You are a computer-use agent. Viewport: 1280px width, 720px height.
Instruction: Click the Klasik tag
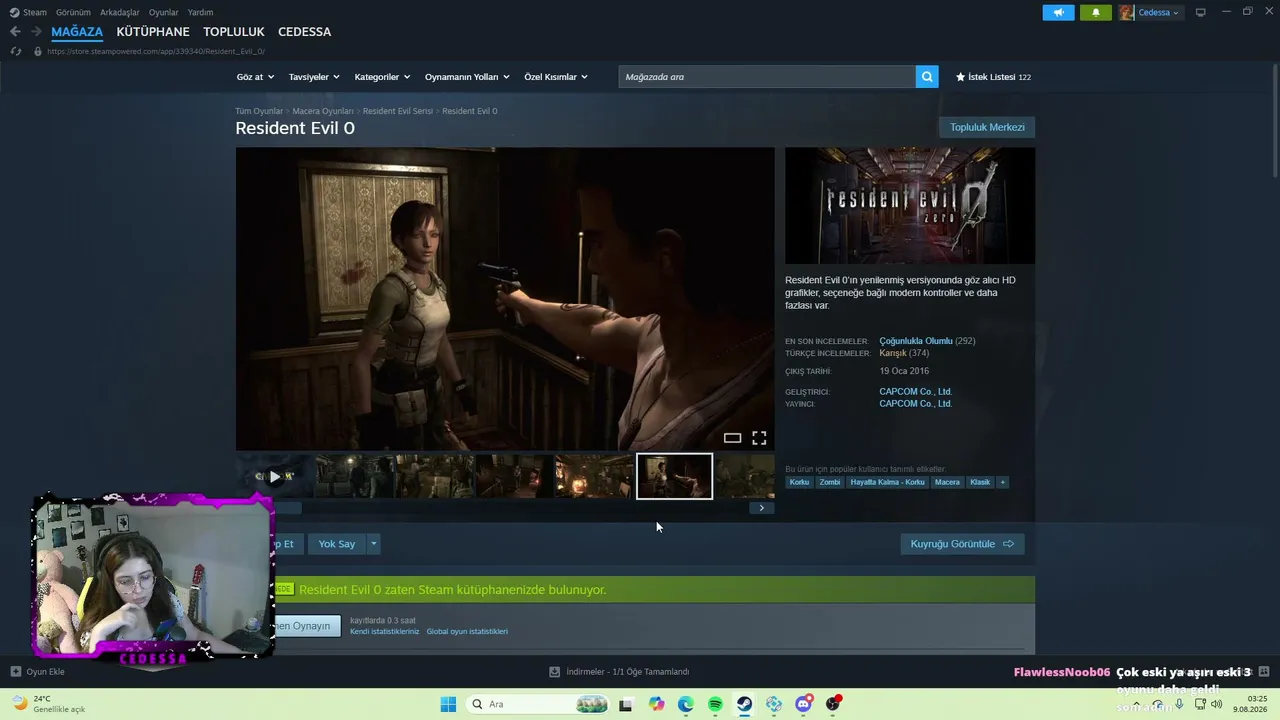click(980, 482)
